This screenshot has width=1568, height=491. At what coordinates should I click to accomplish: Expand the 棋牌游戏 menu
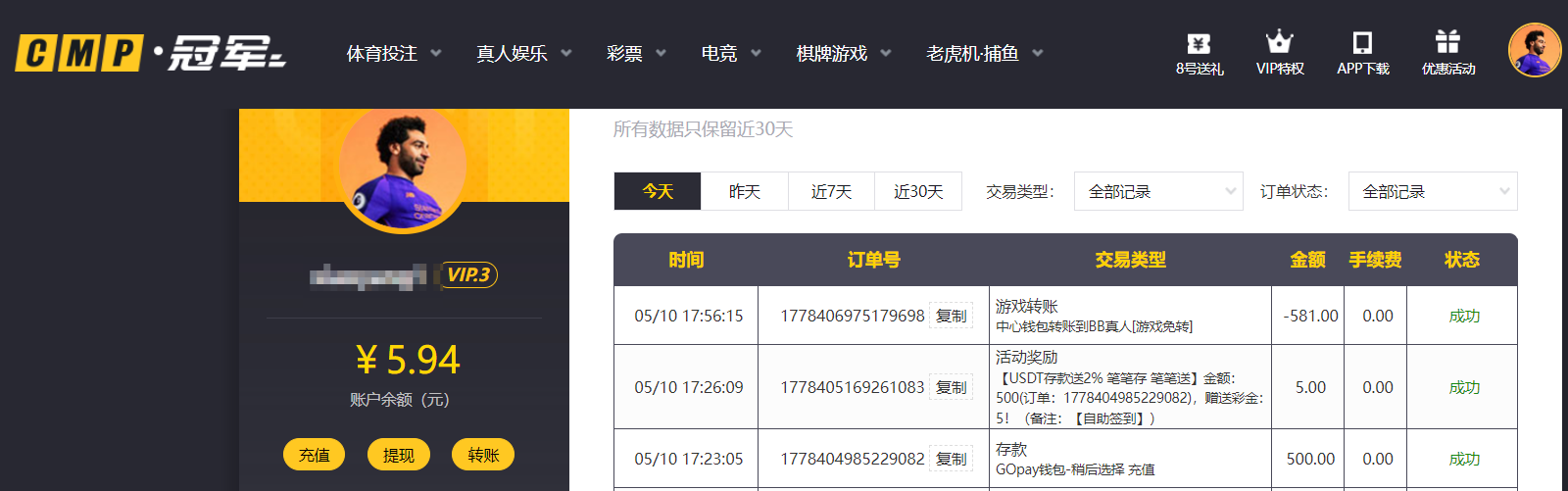tap(844, 53)
